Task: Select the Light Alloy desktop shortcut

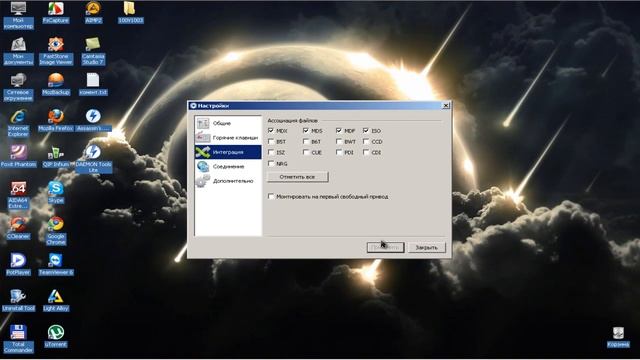Action: [x=56, y=300]
